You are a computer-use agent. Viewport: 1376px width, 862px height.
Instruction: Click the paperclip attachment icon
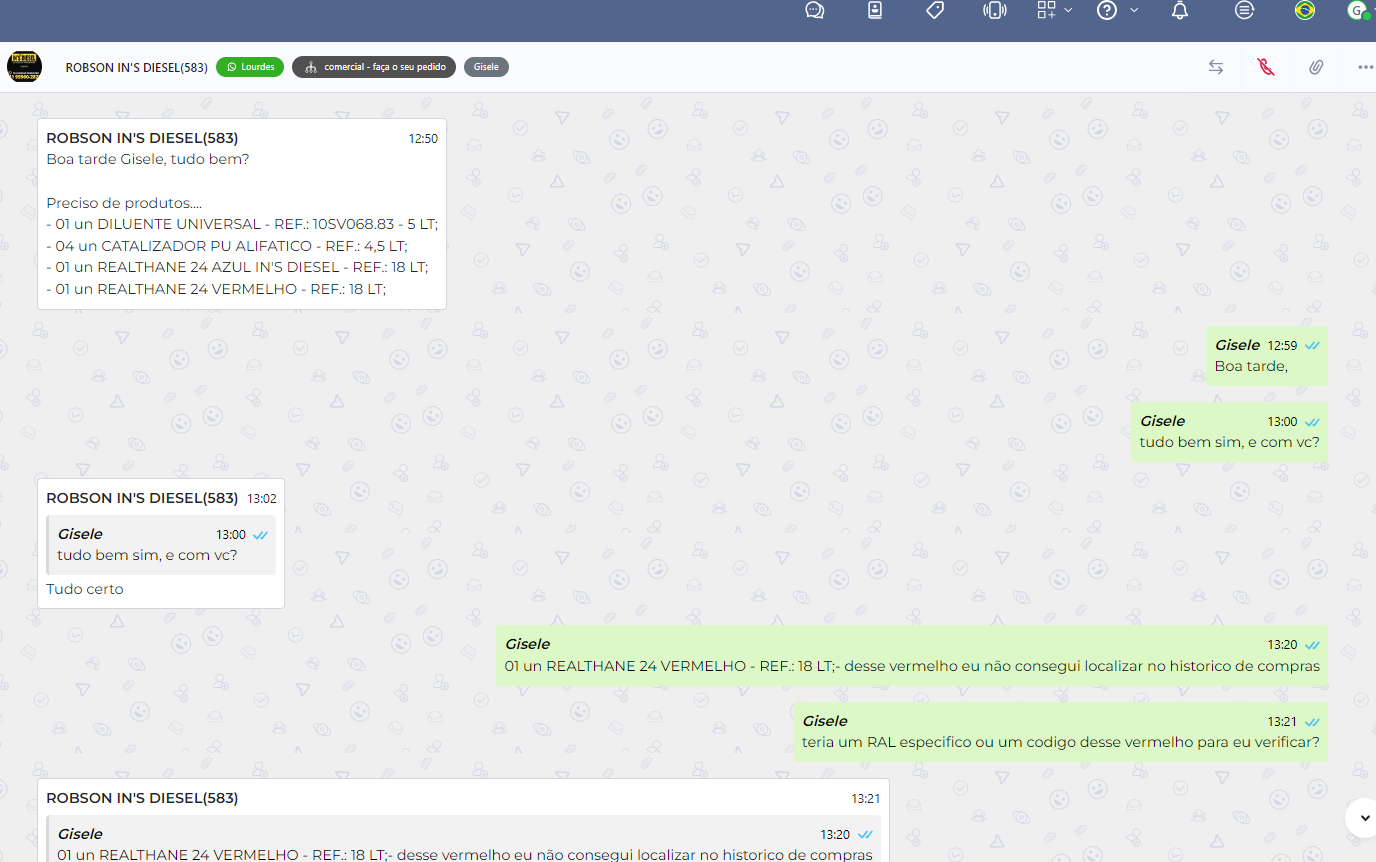pos(1316,67)
